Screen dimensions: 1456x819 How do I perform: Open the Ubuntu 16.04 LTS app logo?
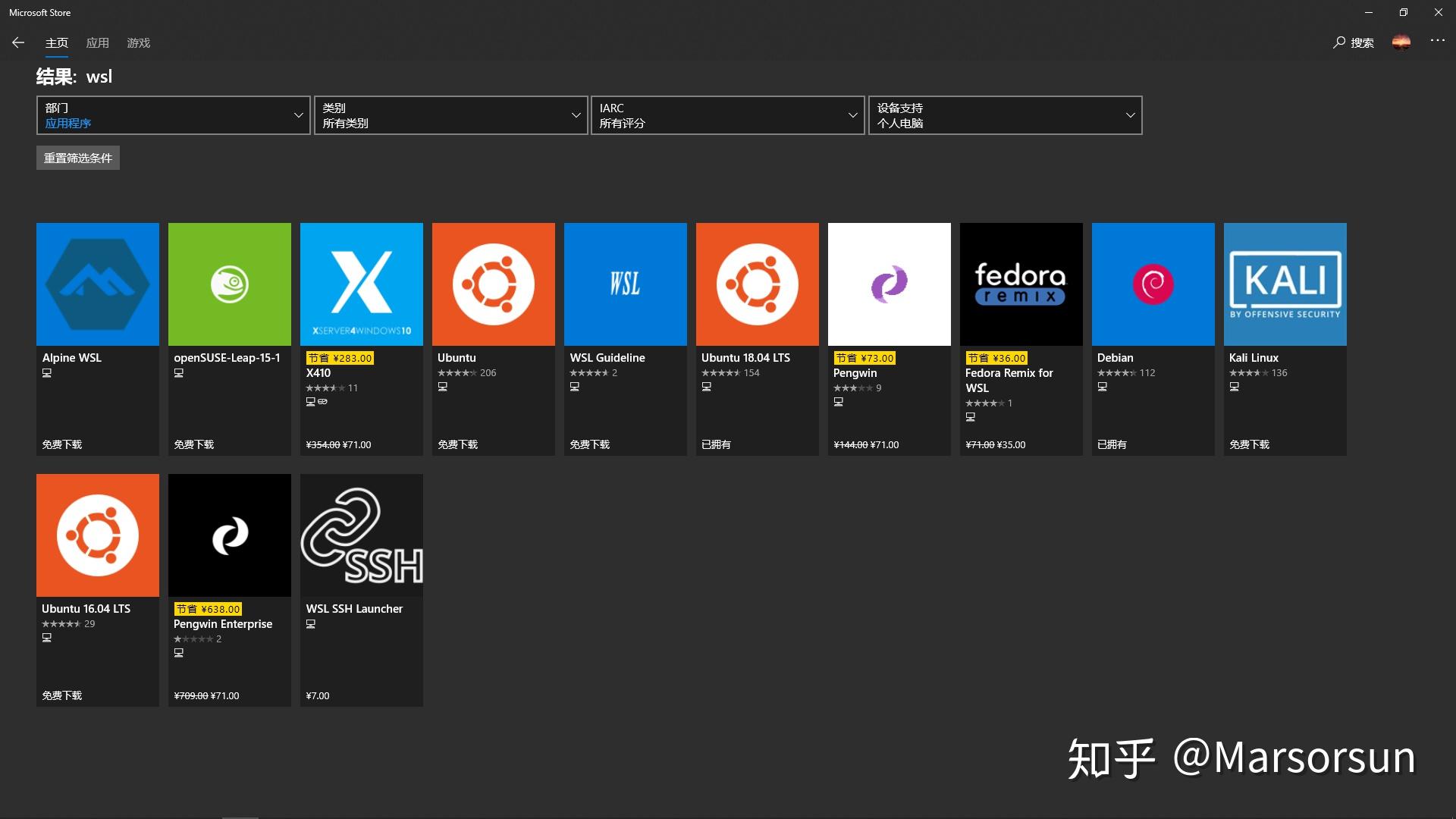tap(98, 535)
